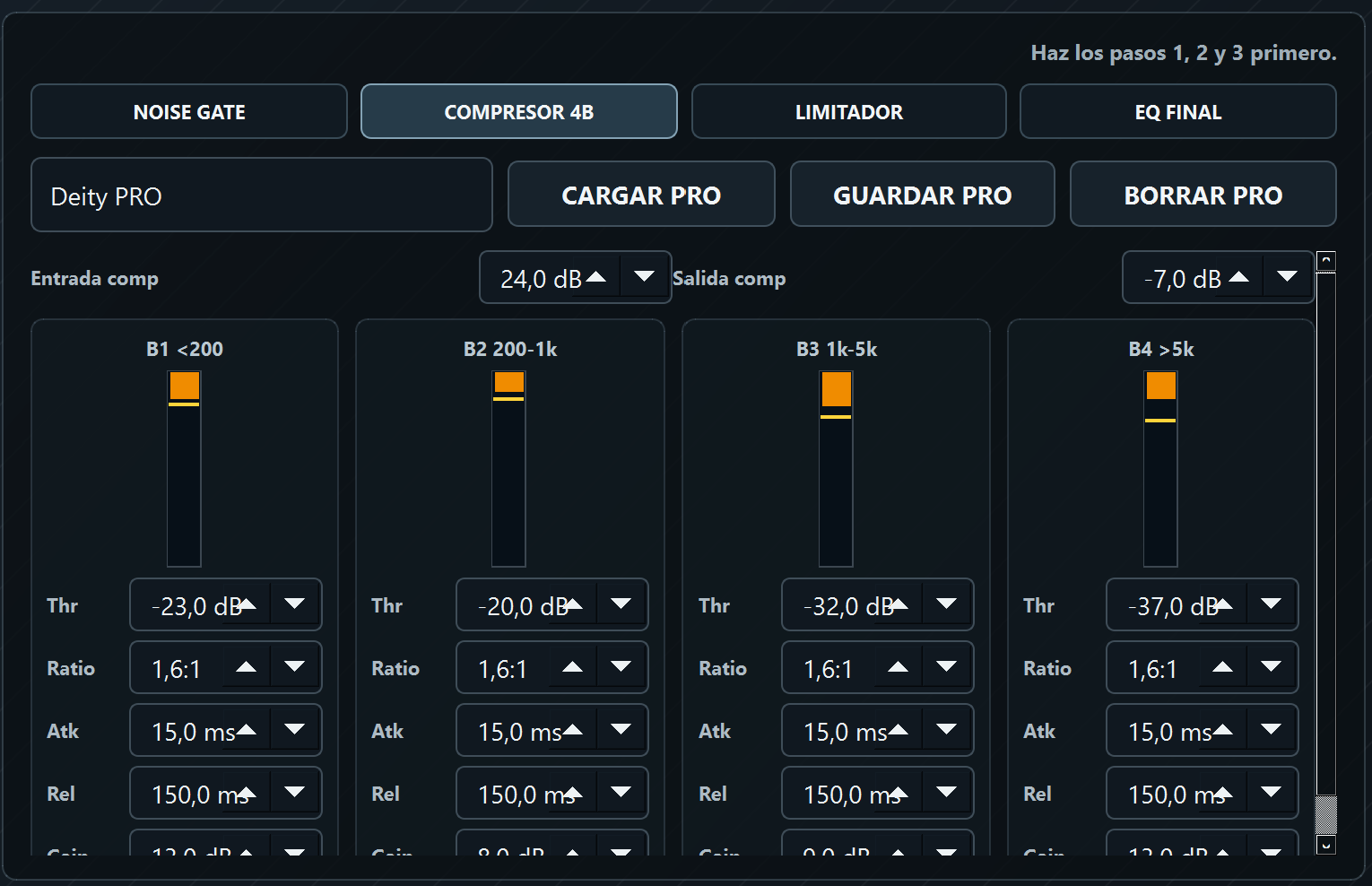Increase B4 Atk time with up arrow
The image size is (1372, 886).
click(1223, 730)
